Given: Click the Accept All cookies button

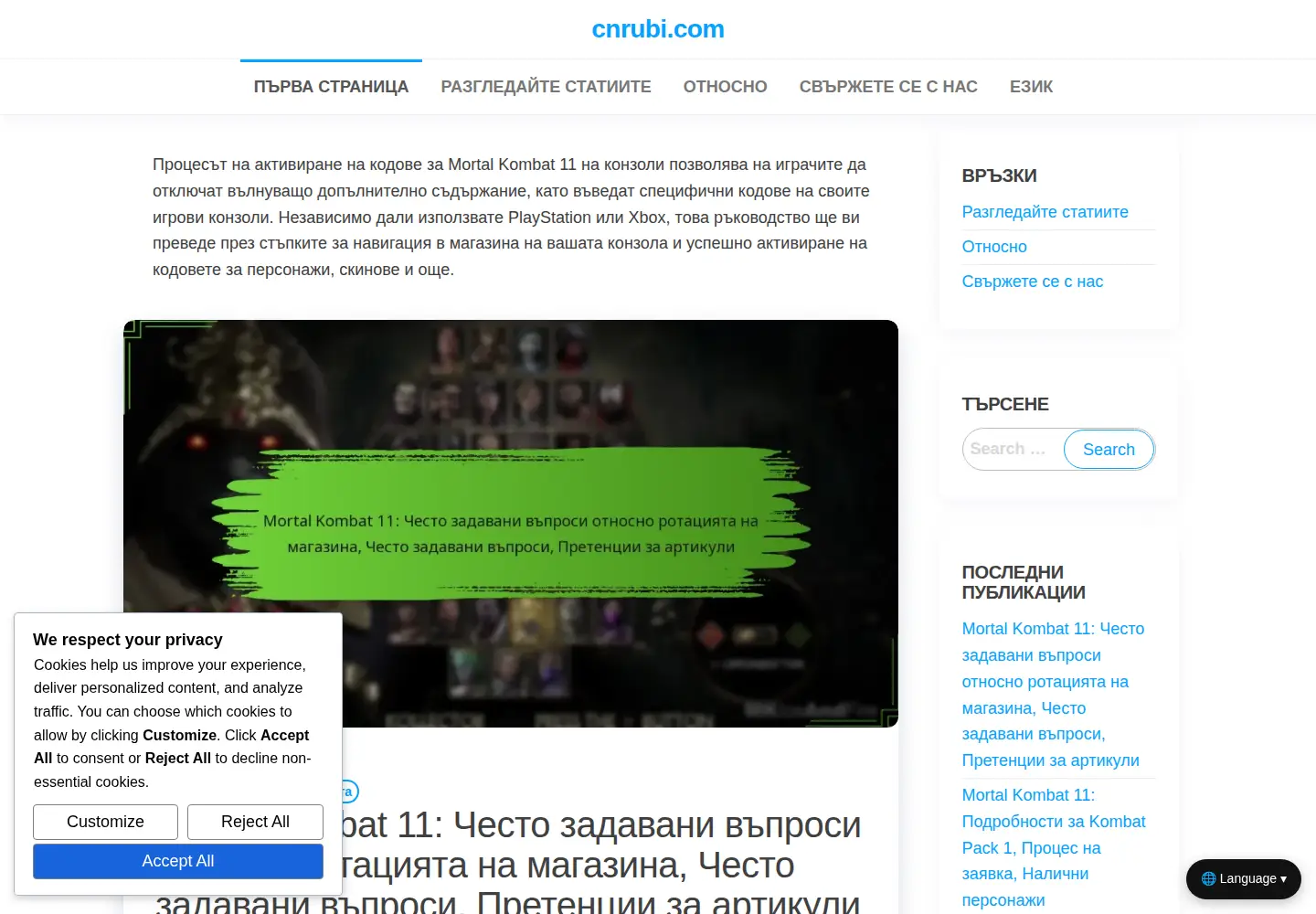Looking at the screenshot, I should click(x=178, y=861).
